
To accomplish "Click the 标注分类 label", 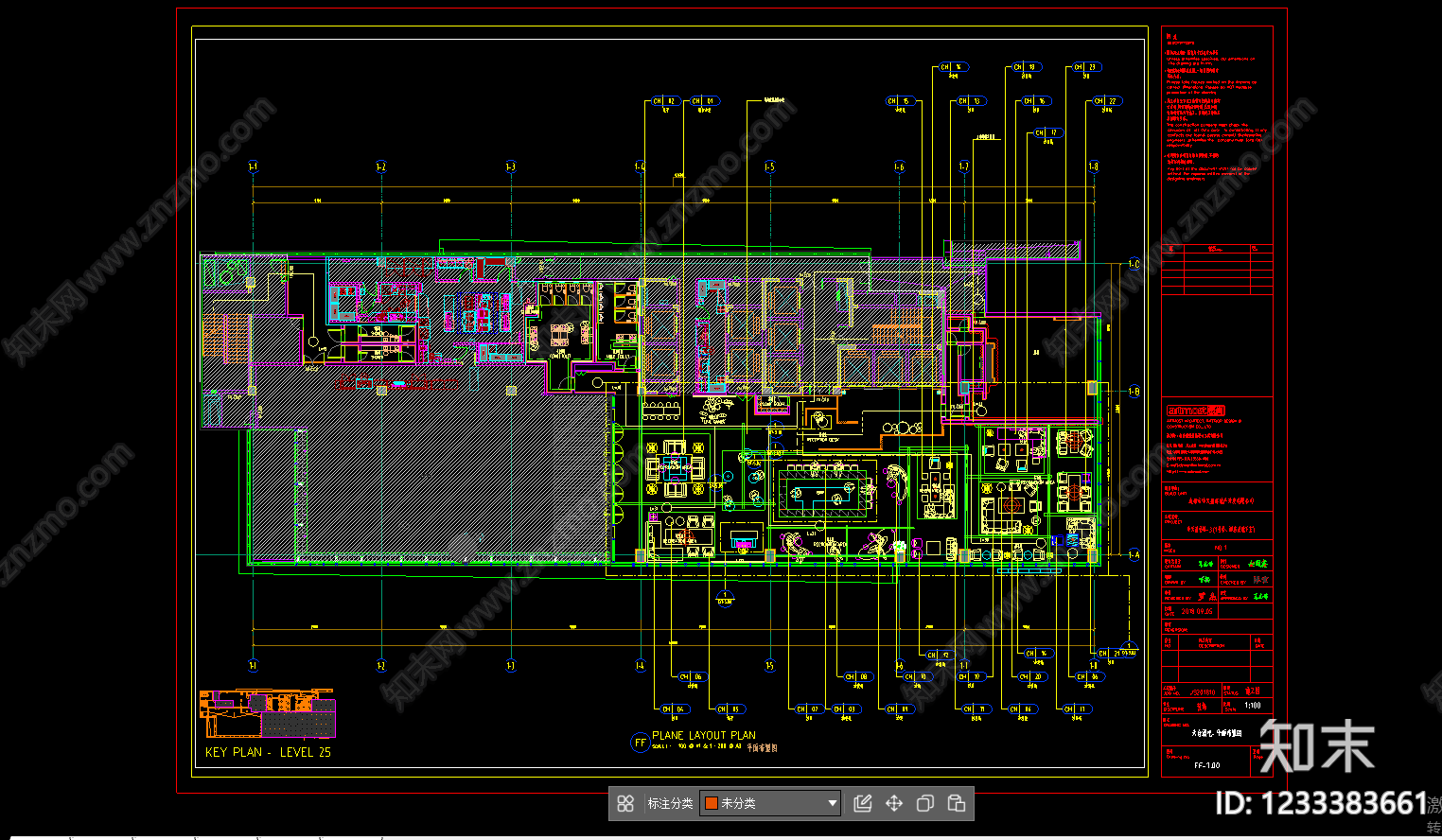I will pyautogui.click(x=670, y=803).
